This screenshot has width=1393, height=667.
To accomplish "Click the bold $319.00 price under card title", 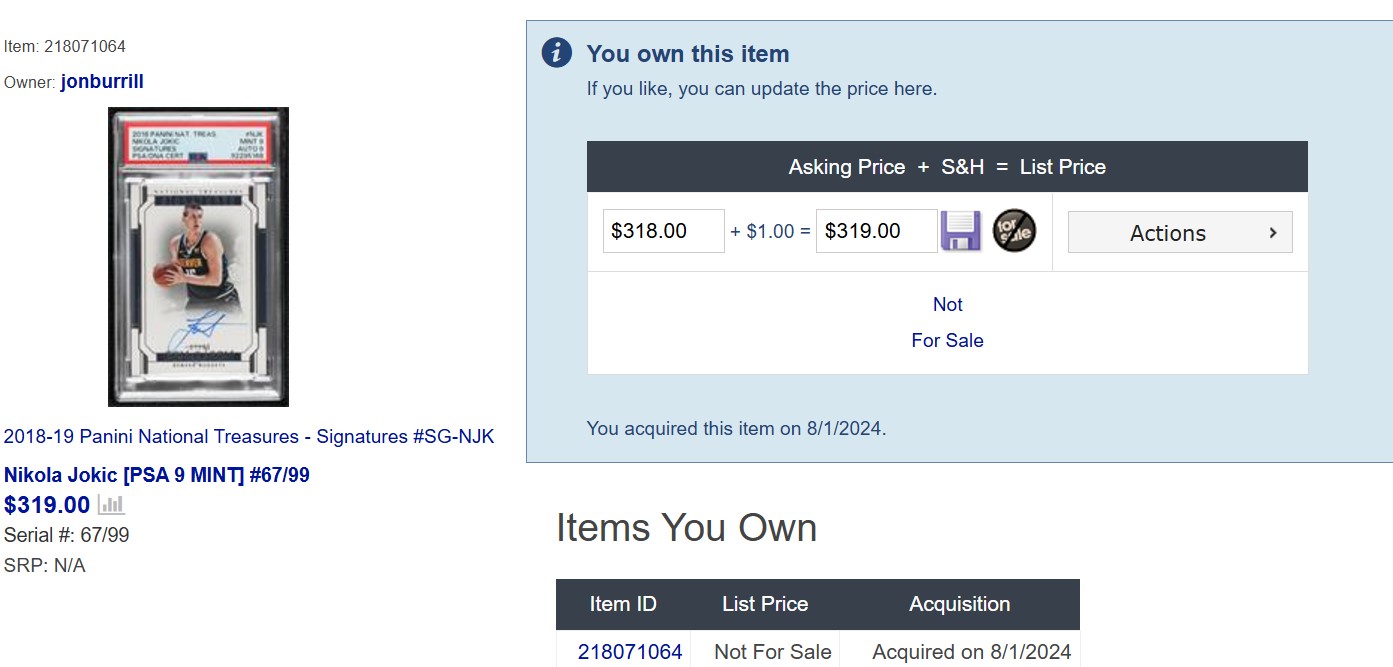I will tap(47, 505).
